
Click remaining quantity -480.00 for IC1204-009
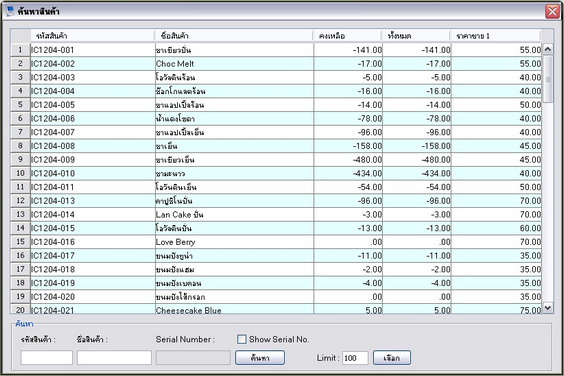367,159
